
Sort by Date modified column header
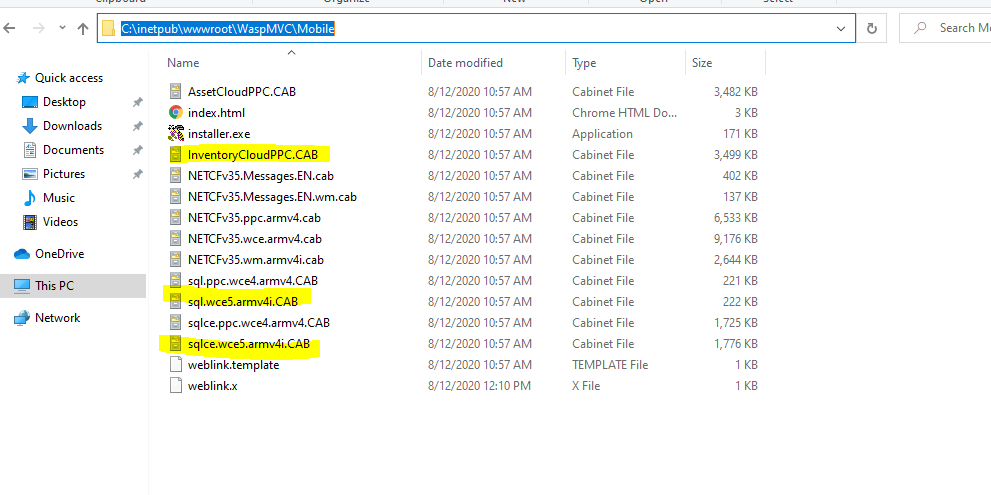tap(465, 63)
